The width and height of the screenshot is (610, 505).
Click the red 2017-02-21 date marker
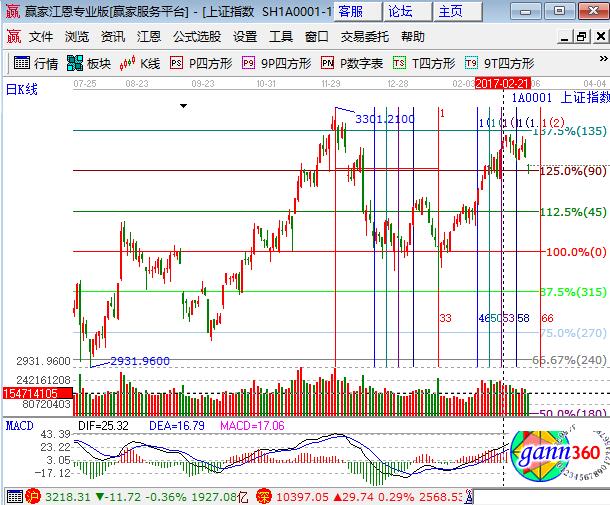click(503, 84)
